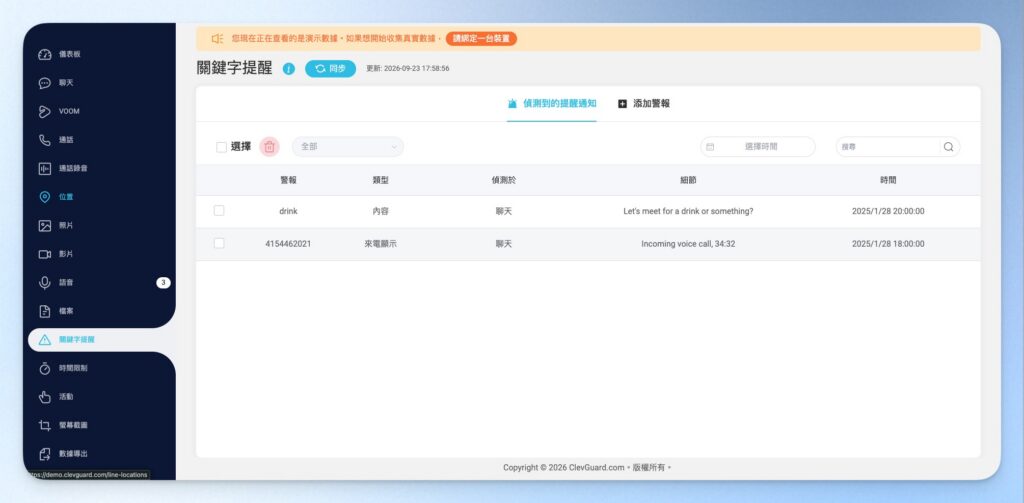Click the blue info icon beside 關鍵字提醒 title
The image size is (1024, 503).
[x=289, y=69]
